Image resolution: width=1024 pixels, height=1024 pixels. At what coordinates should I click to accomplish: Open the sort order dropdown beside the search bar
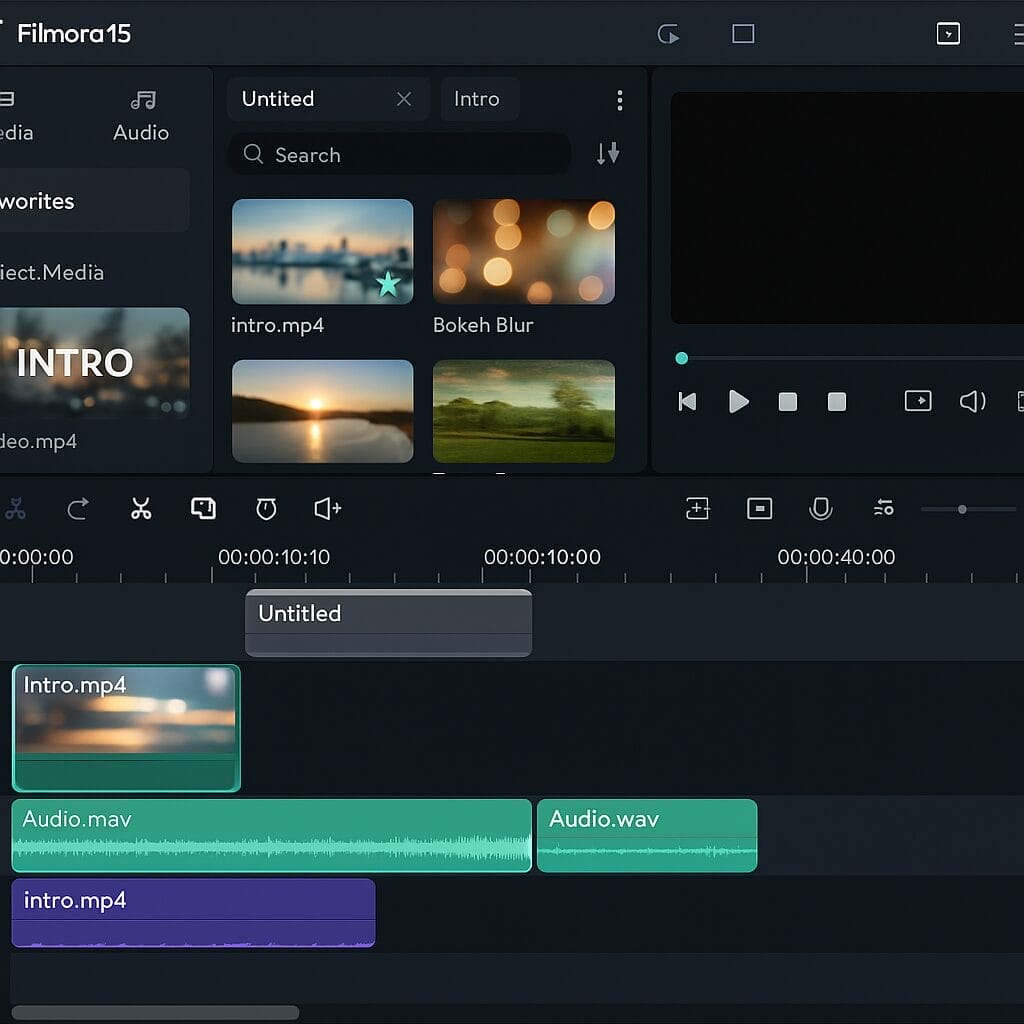608,155
